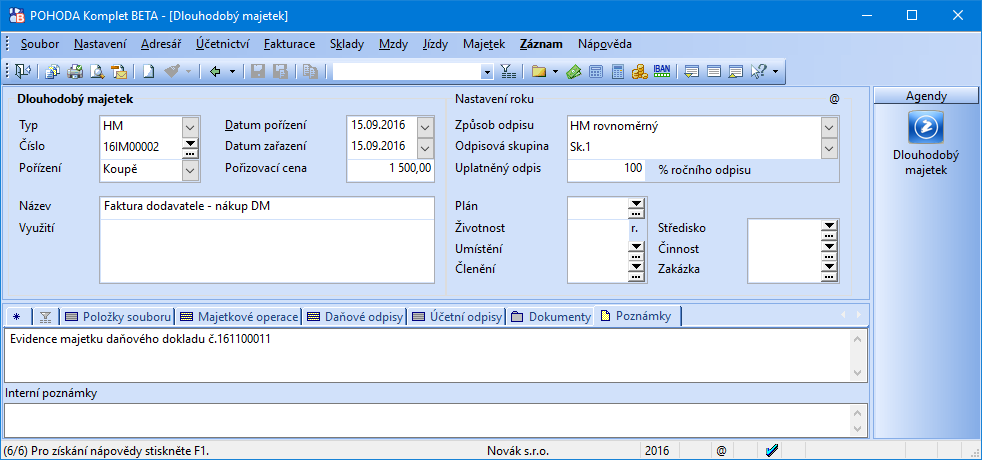
Task: Click the year 2016 in status bar
Action: pos(657,451)
